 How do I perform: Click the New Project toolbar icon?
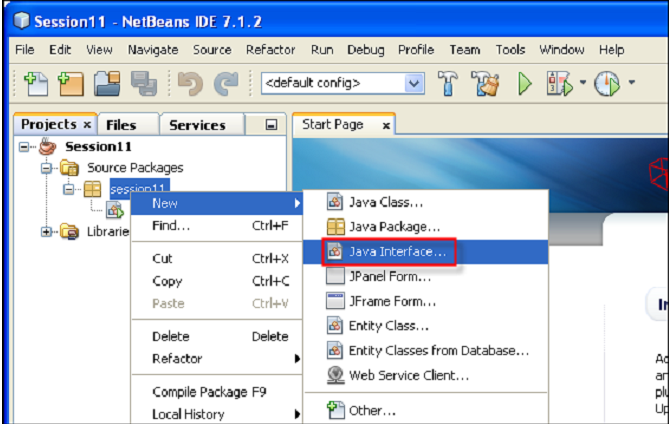click(71, 84)
